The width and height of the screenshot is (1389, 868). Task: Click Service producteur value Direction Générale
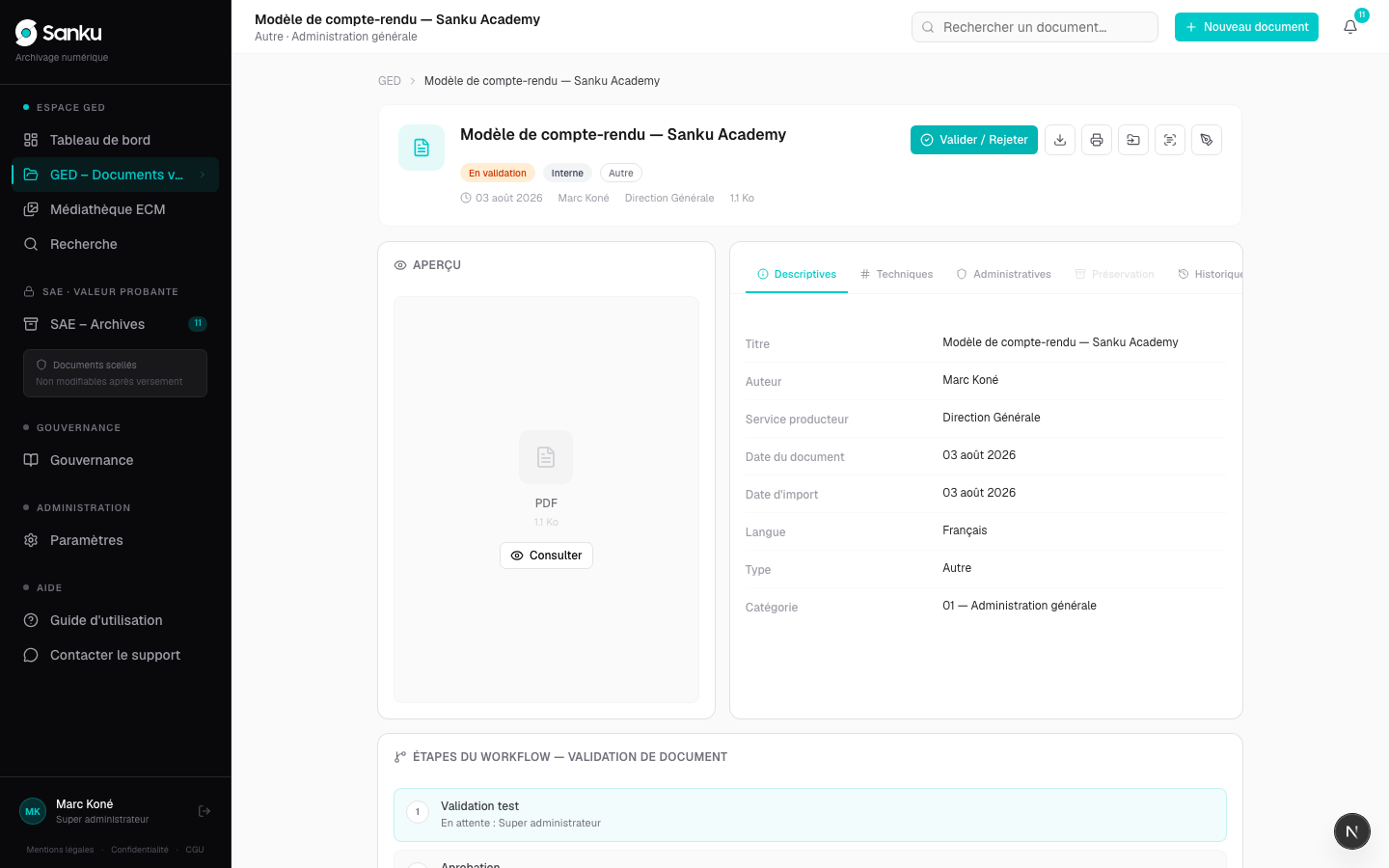coord(992,418)
